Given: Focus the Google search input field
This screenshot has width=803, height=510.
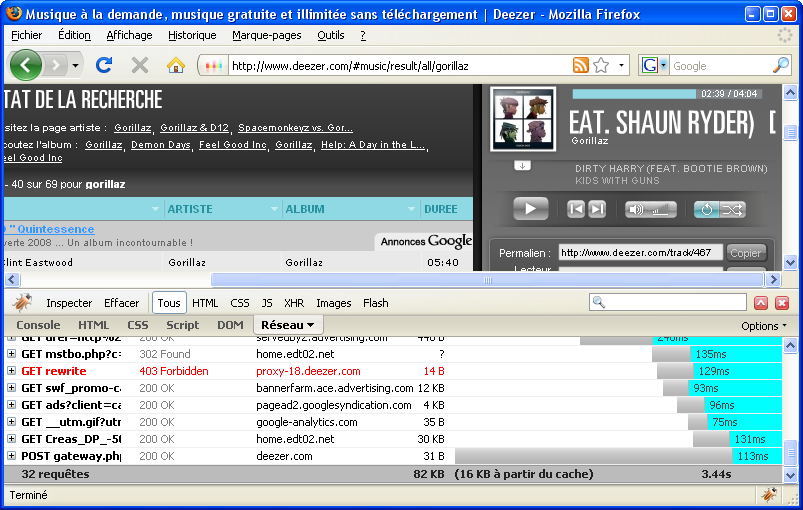Looking at the screenshot, I should [x=720, y=66].
